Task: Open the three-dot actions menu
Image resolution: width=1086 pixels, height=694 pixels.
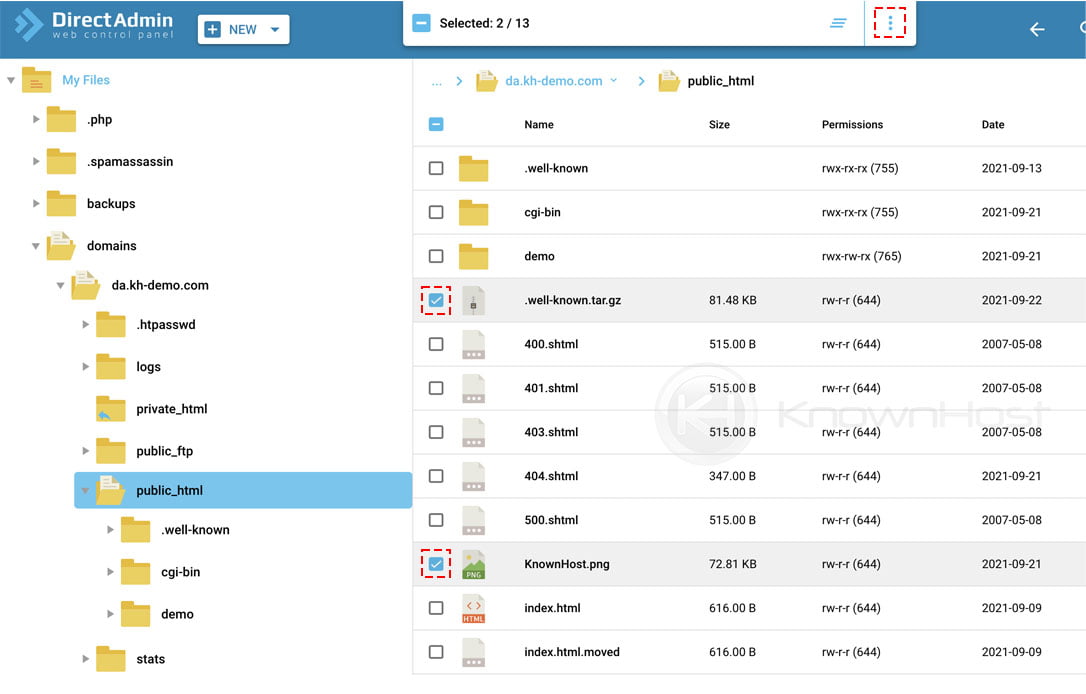Action: tap(890, 22)
